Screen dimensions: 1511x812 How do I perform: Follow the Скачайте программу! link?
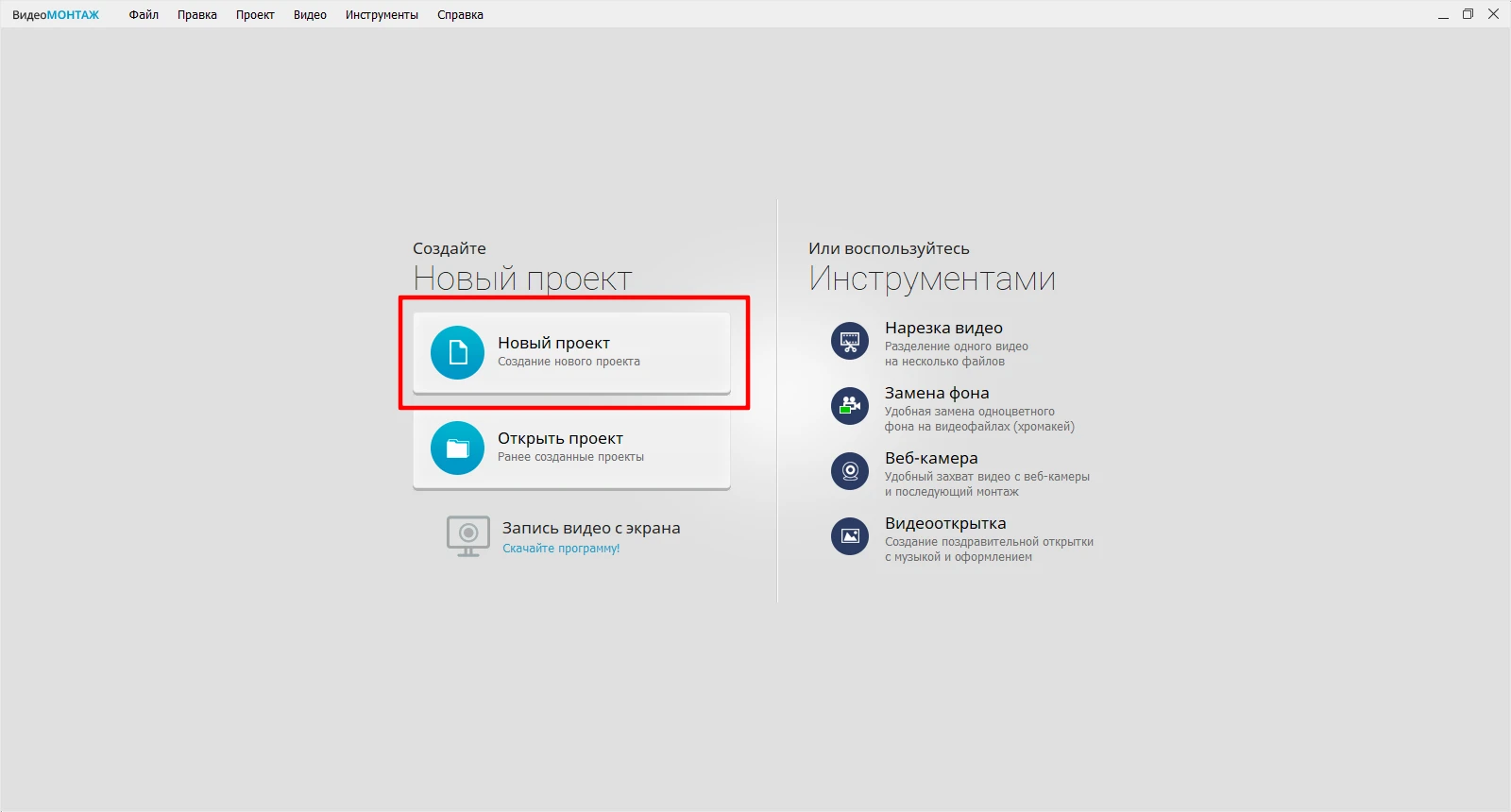pyautogui.click(x=561, y=549)
